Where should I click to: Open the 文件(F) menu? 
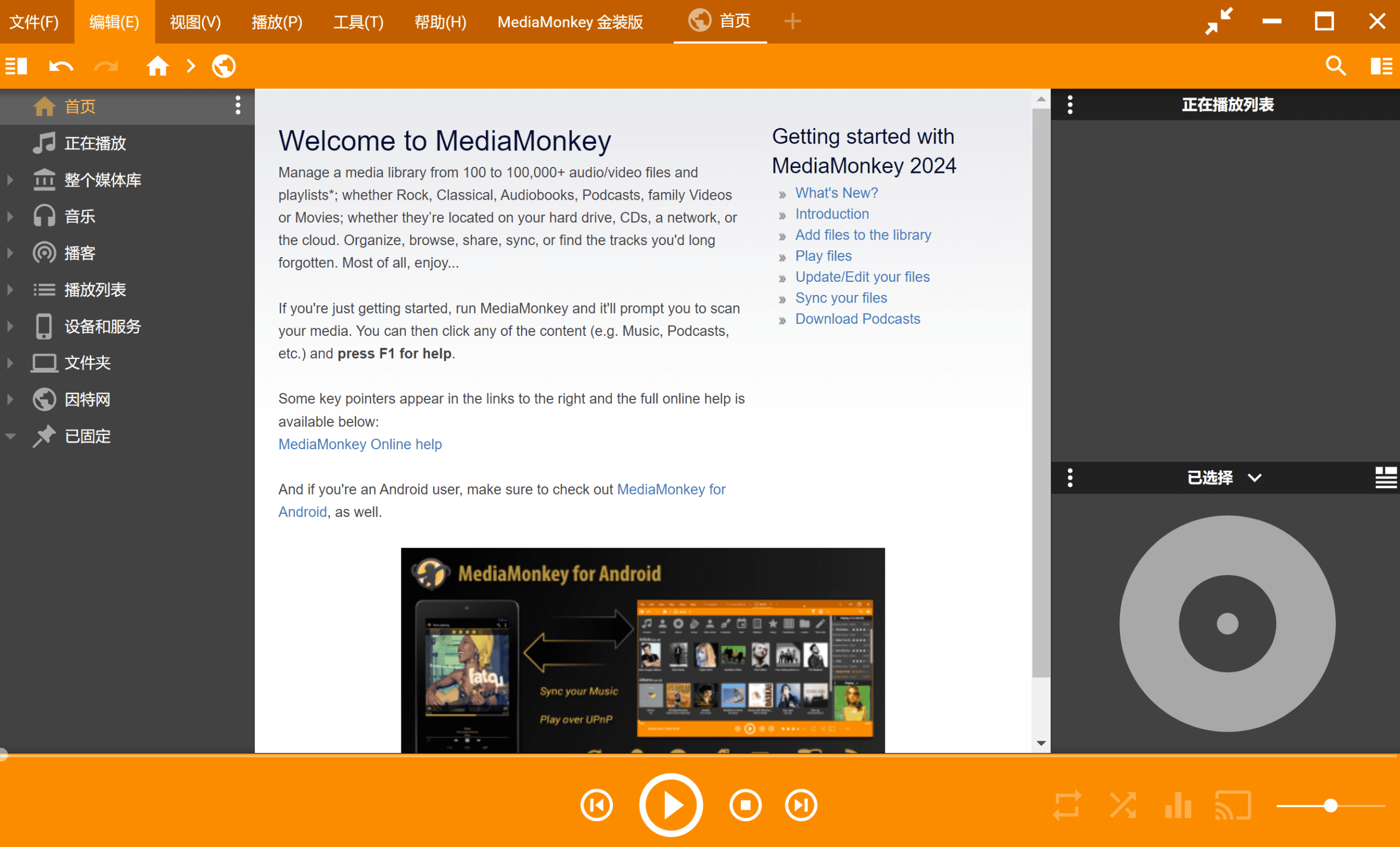pos(34,21)
